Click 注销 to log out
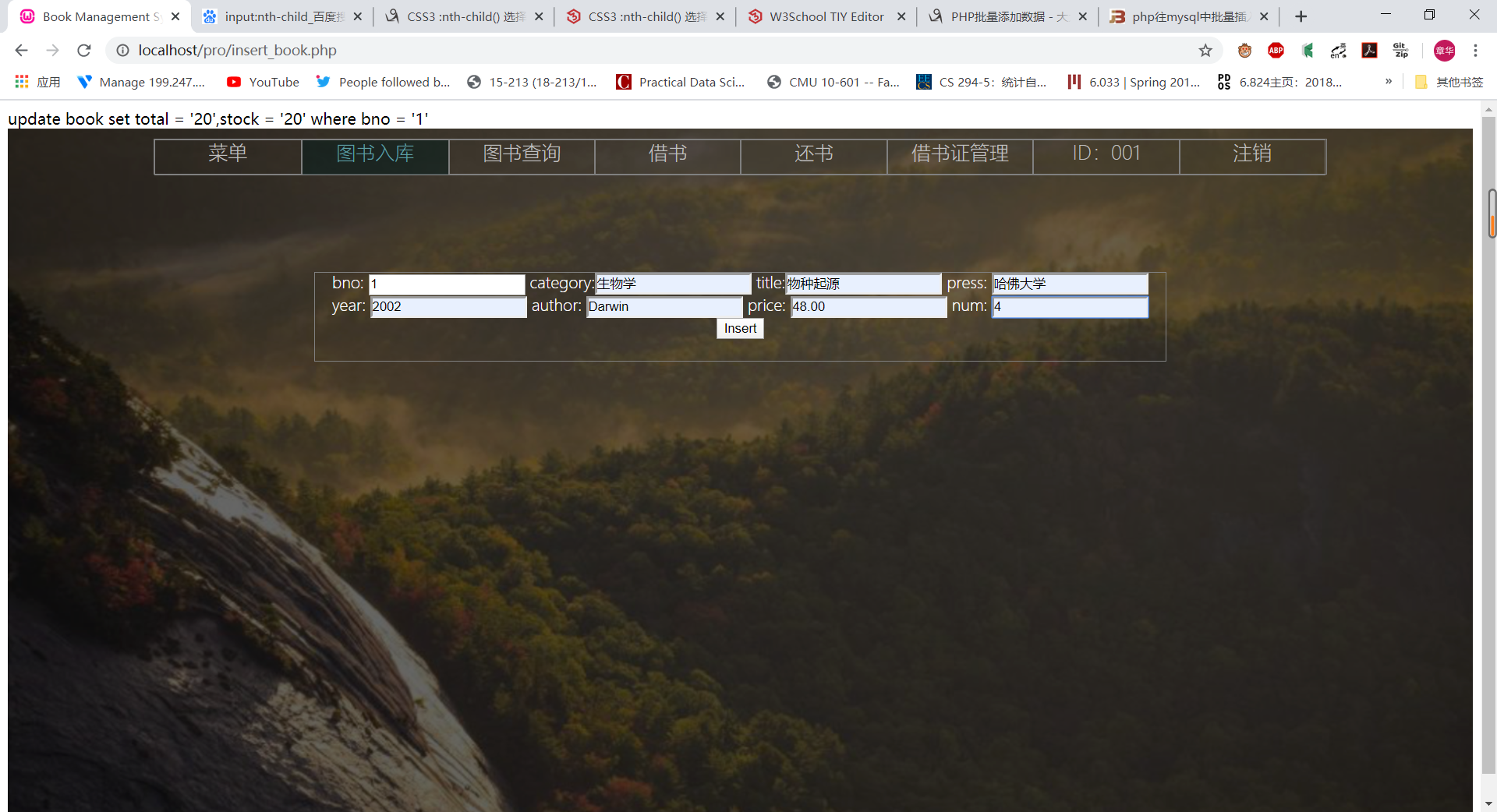The width and height of the screenshot is (1497, 812). 1252,156
